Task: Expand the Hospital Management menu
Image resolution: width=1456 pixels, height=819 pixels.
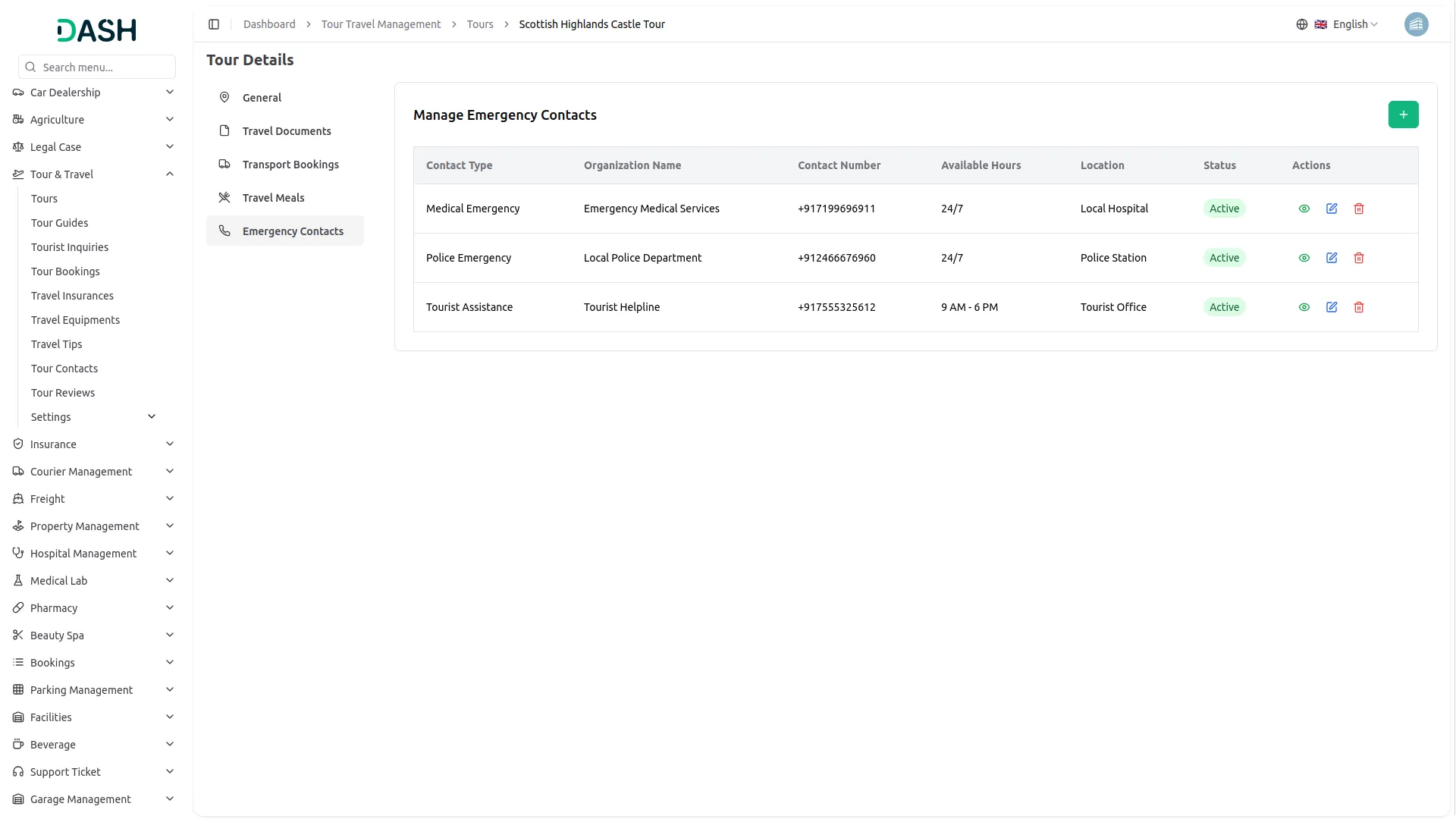Action: pos(94,554)
